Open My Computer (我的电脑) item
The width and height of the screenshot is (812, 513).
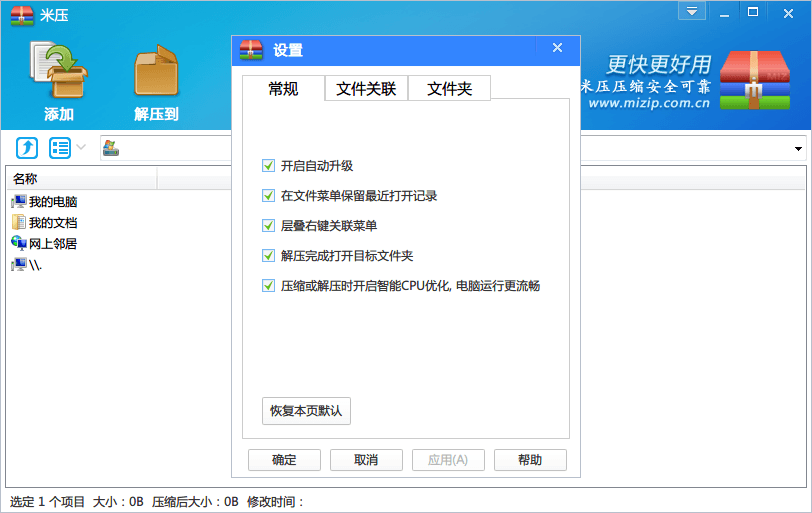pyautogui.click(x=52, y=202)
